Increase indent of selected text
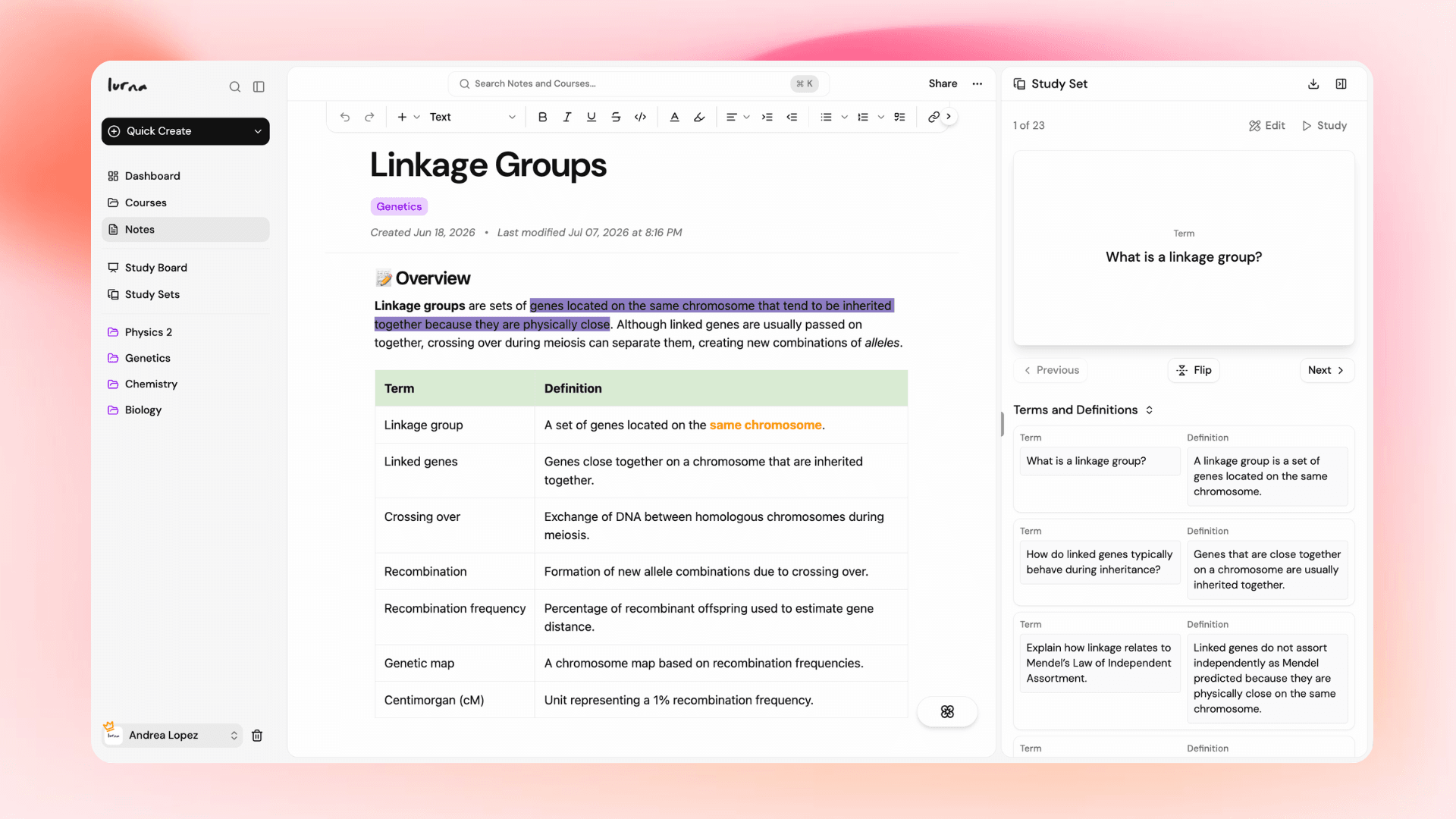This screenshot has width=1456, height=819. tap(767, 117)
